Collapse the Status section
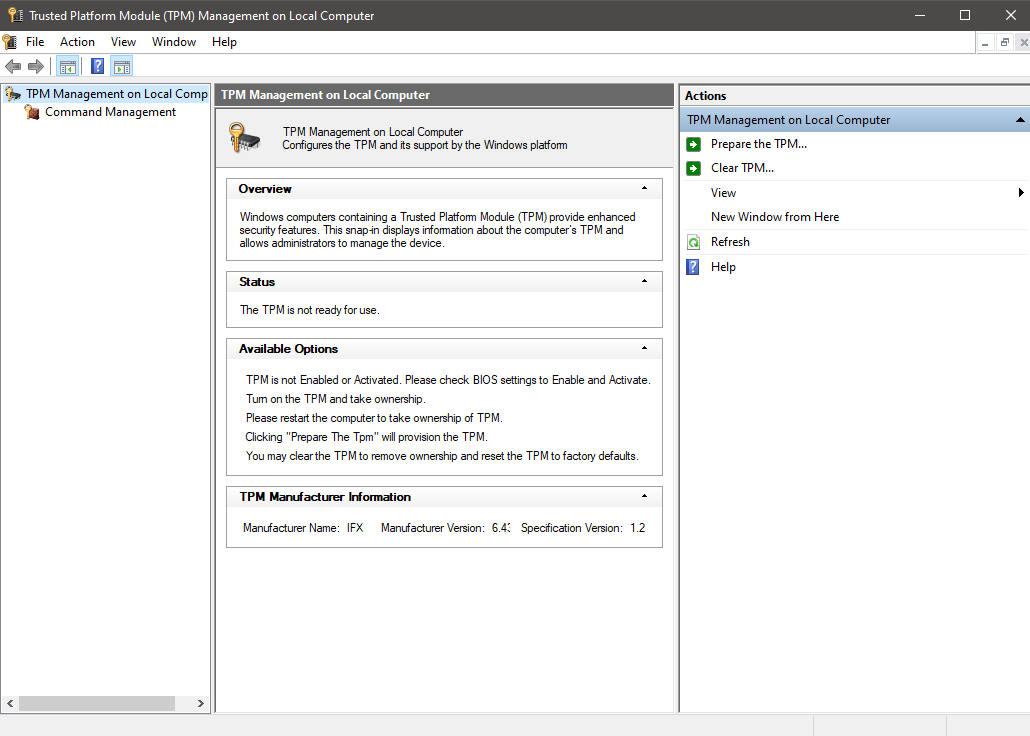 (x=644, y=281)
